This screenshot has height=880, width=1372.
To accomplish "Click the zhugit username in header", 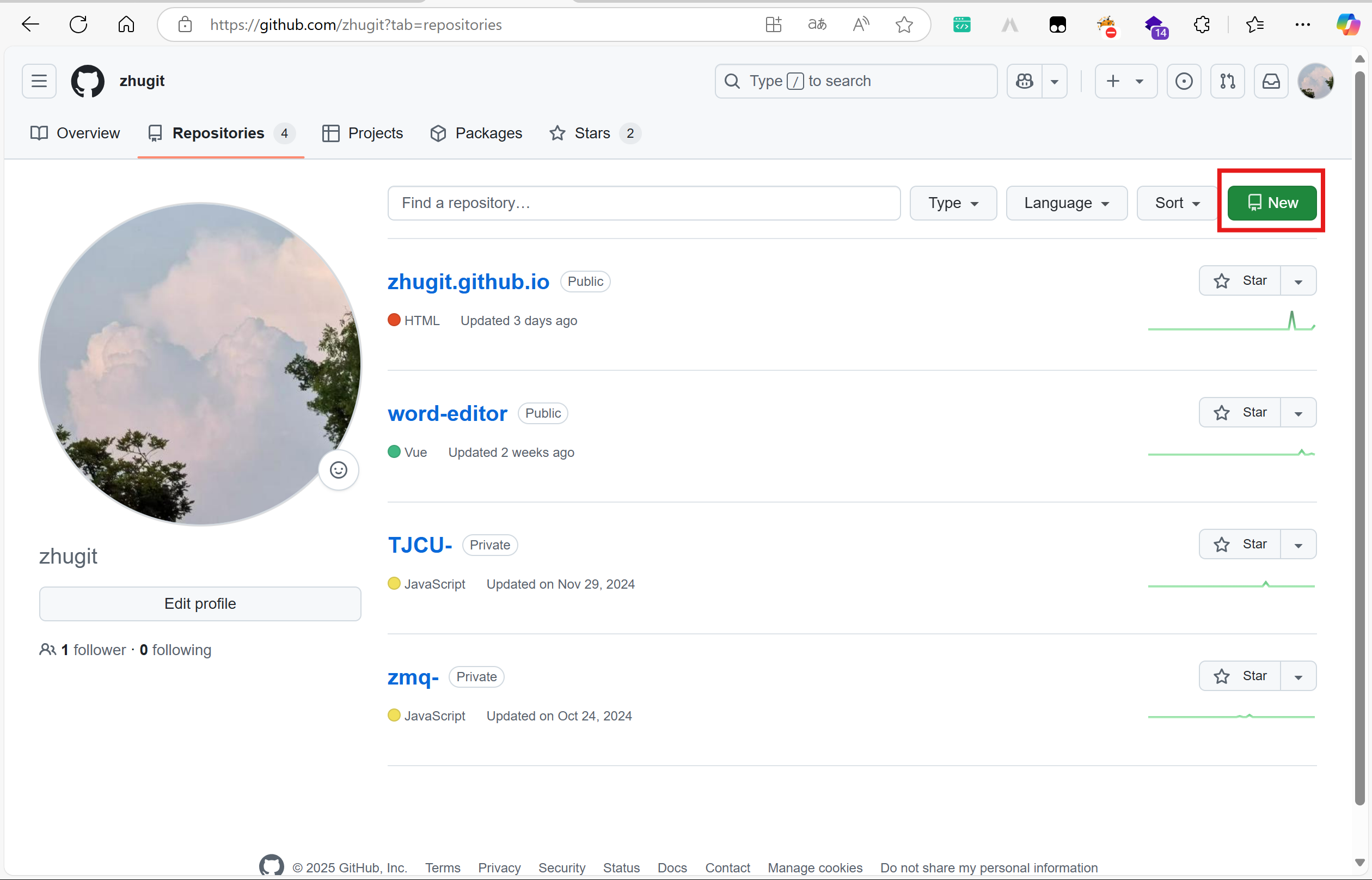I will (142, 81).
